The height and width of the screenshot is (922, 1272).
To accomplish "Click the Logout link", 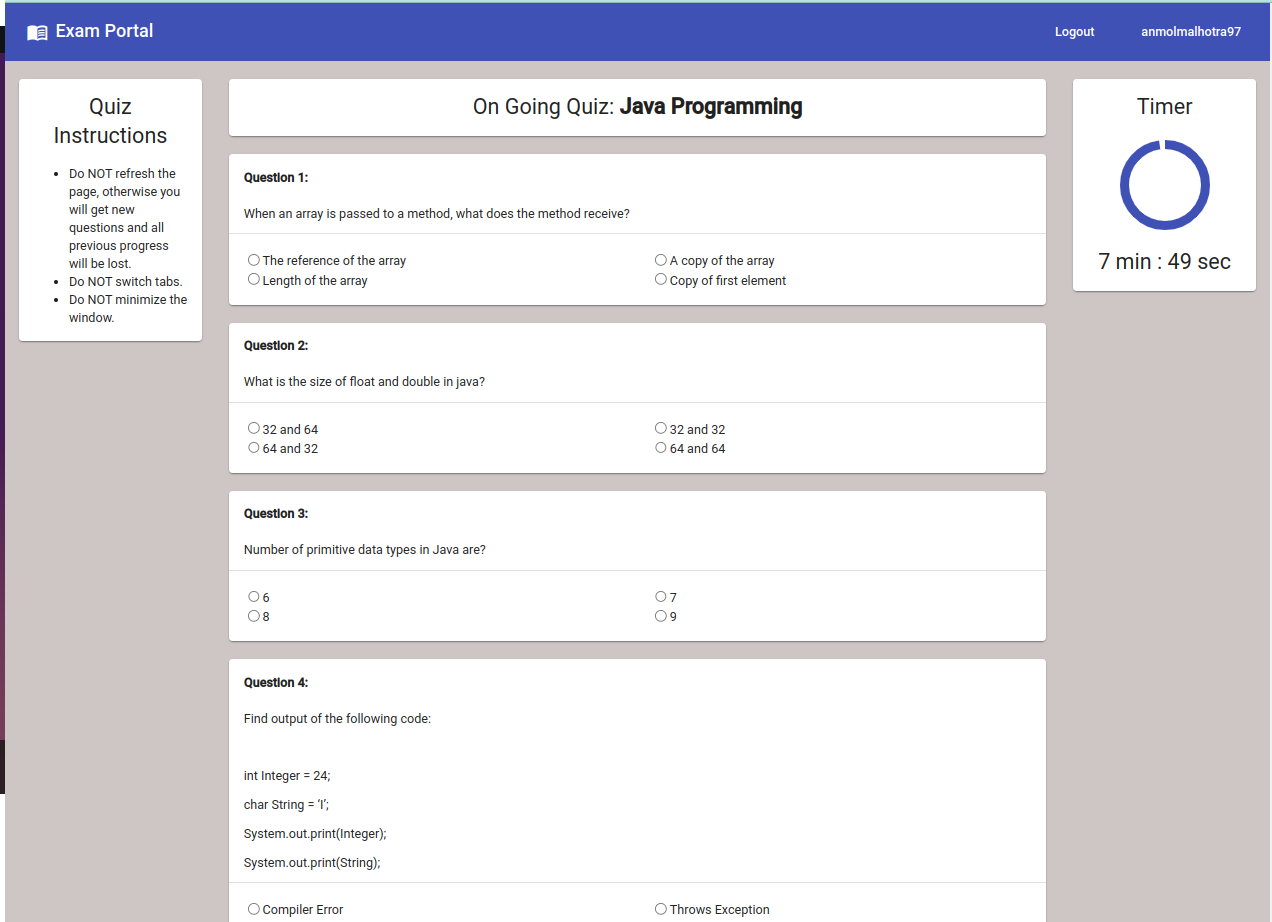I will tap(1074, 31).
